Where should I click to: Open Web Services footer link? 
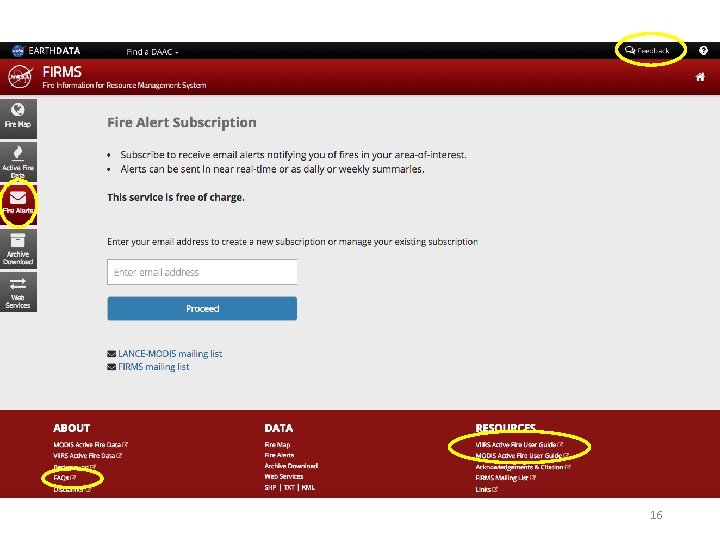pyautogui.click(x=284, y=477)
